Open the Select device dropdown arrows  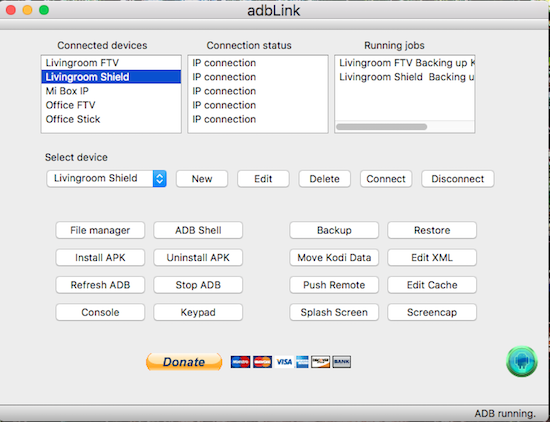[x=160, y=179]
